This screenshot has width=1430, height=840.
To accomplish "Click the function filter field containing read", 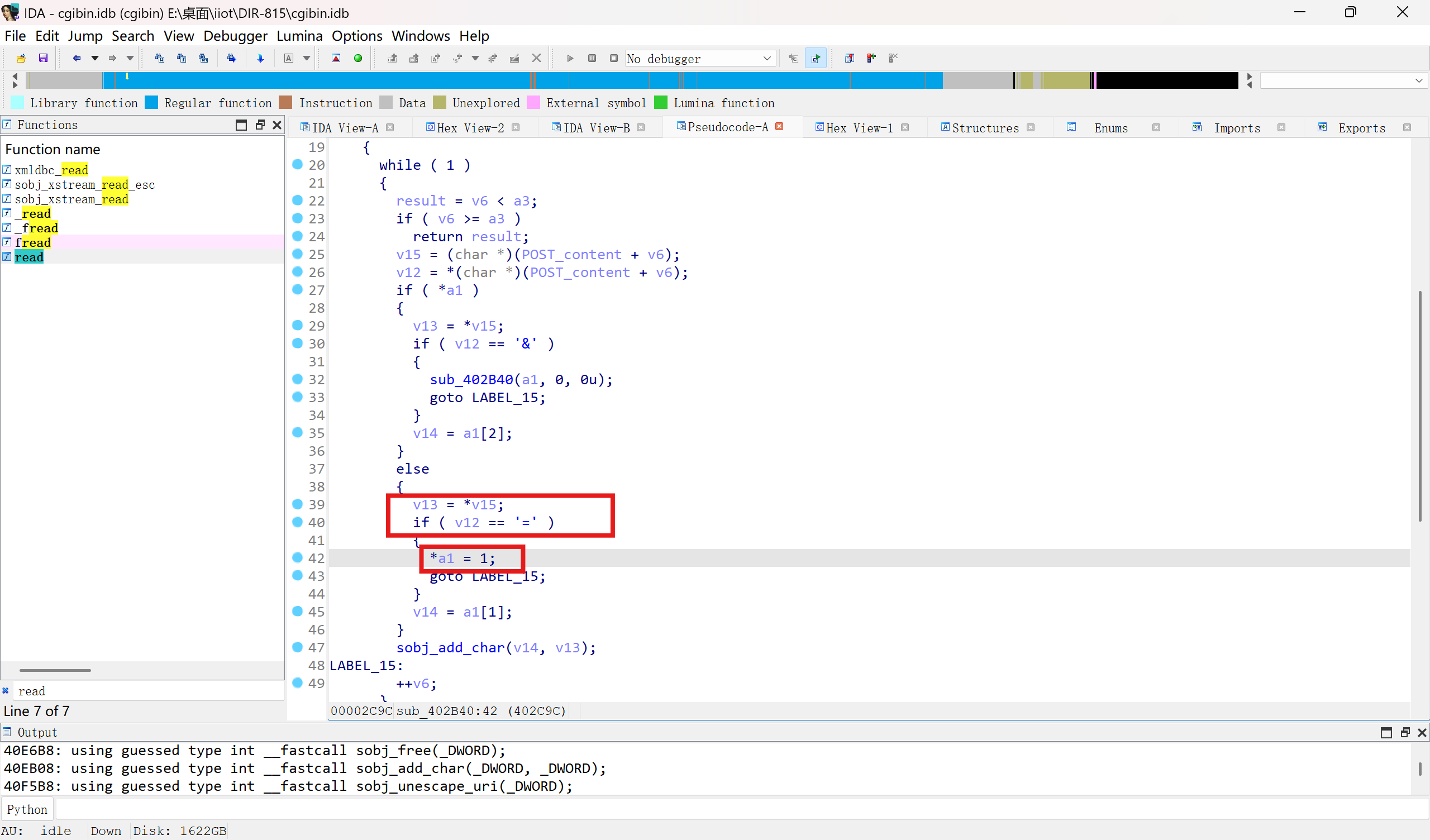I will 149,691.
